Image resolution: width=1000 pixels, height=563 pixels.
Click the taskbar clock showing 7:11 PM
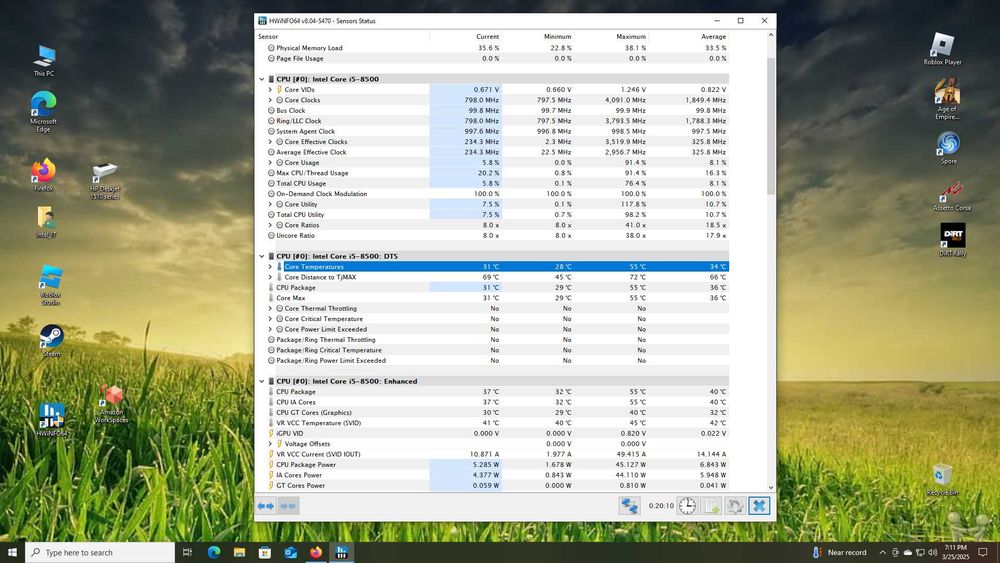point(955,552)
